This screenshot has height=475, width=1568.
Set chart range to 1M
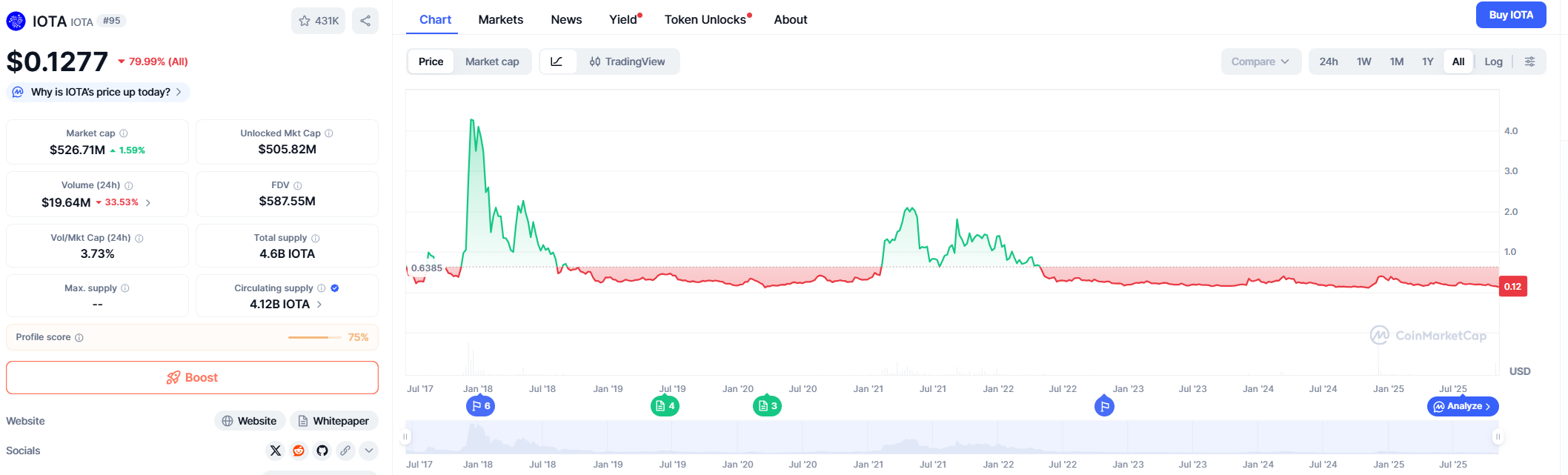pos(1397,62)
